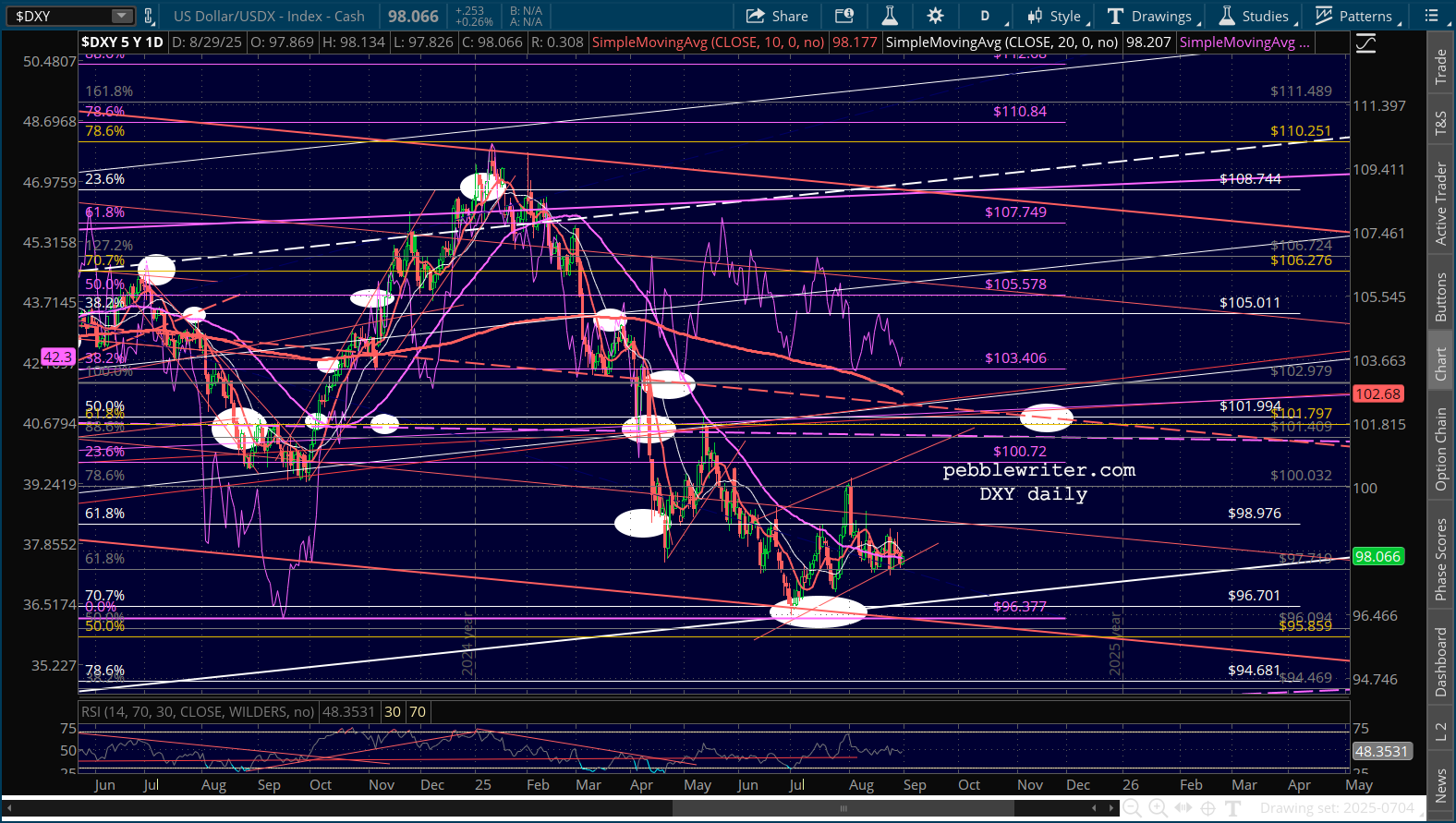Click the yellow $106.276 level label
Image resolution: width=1456 pixels, height=823 pixels.
tap(1301, 260)
